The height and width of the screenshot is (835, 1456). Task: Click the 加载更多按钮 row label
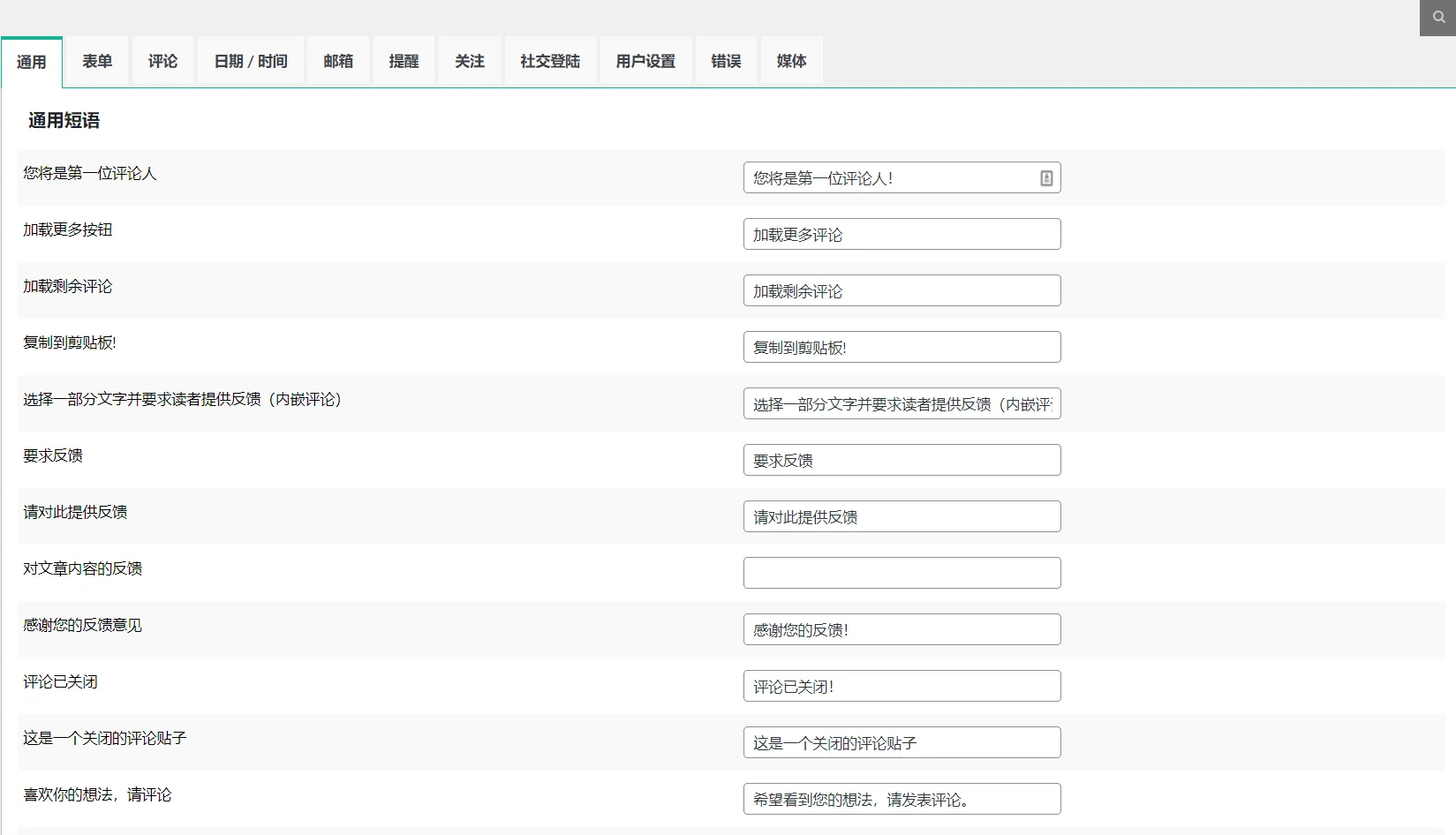[68, 229]
